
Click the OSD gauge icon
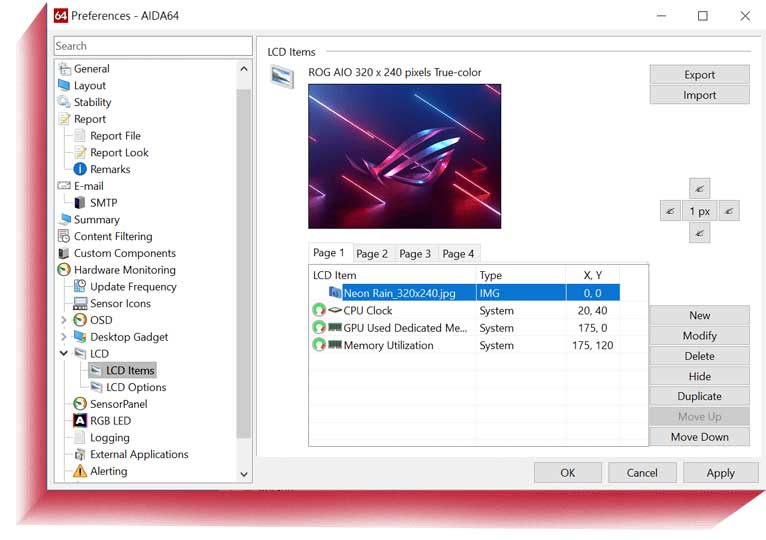[80, 320]
